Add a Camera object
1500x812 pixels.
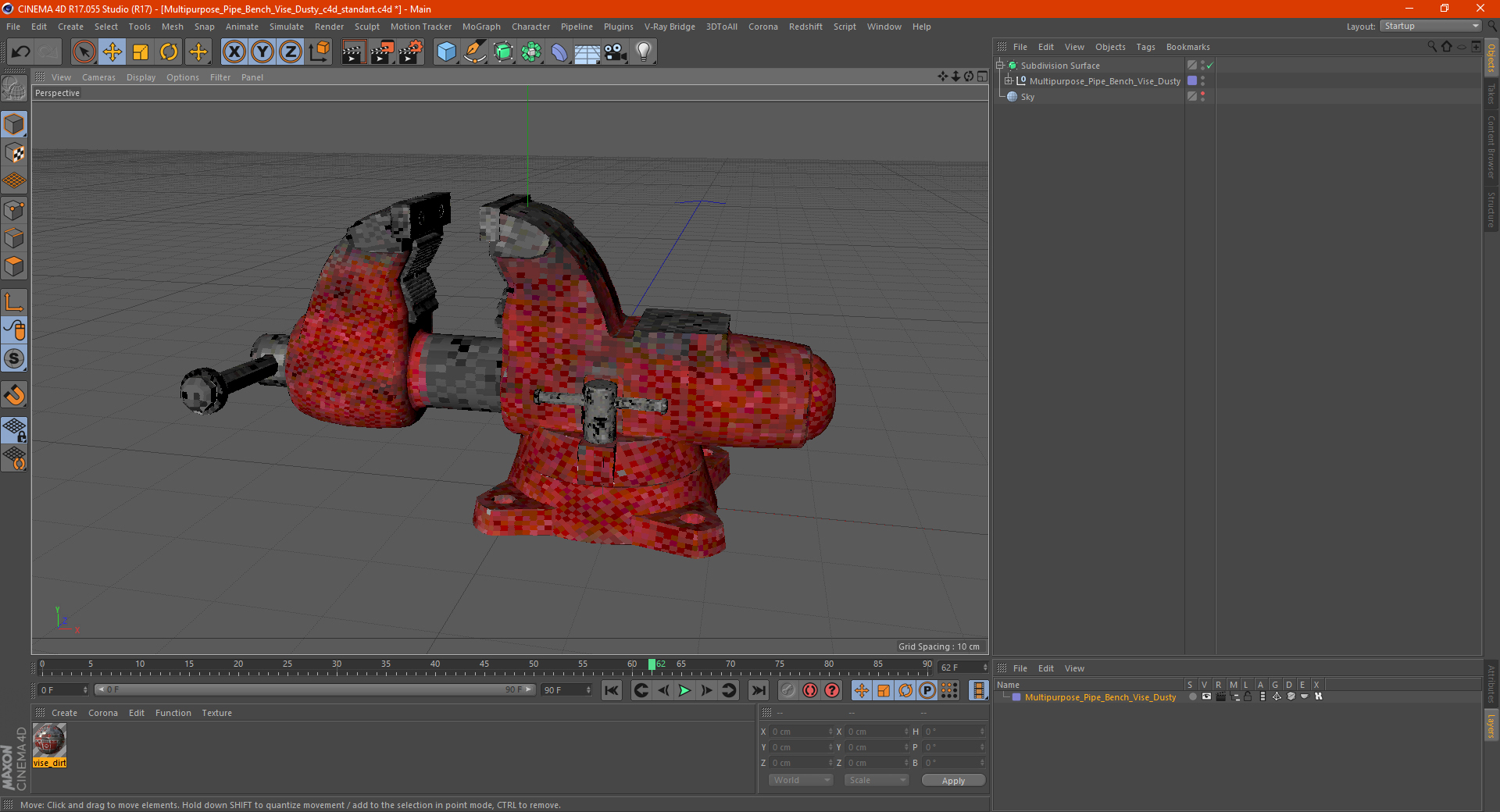pyautogui.click(x=616, y=52)
